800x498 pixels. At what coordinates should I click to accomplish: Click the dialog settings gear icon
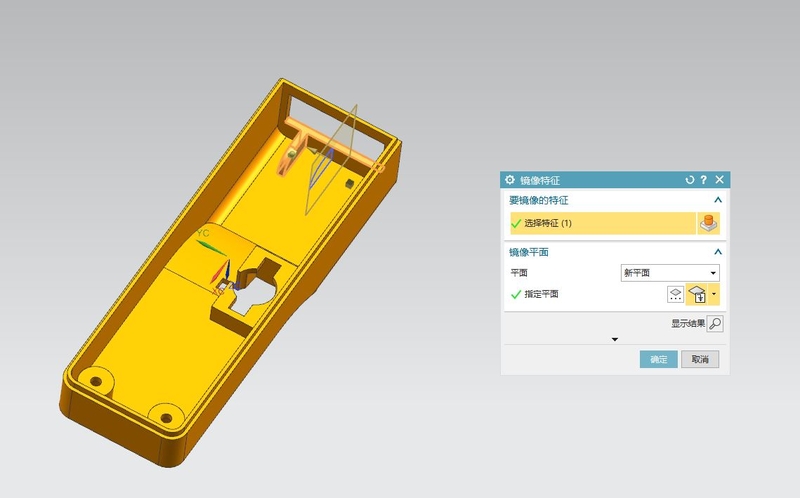tap(510, 180)
